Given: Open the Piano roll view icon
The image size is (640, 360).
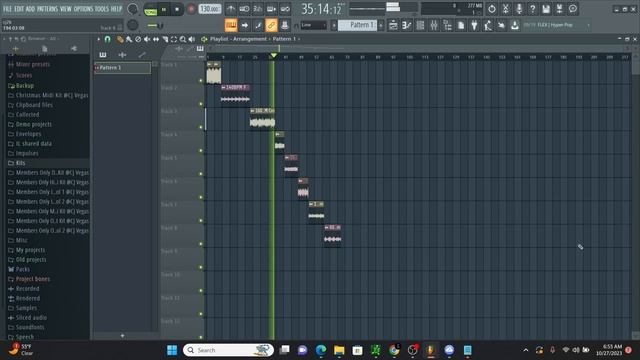Looking at the screenshot, I should 407,25.
